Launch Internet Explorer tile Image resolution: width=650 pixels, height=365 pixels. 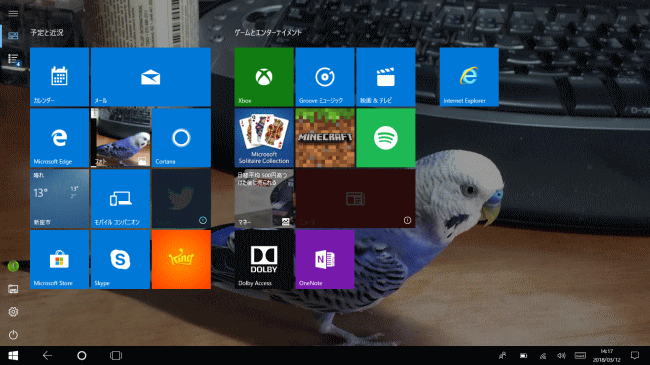[469, 77]
